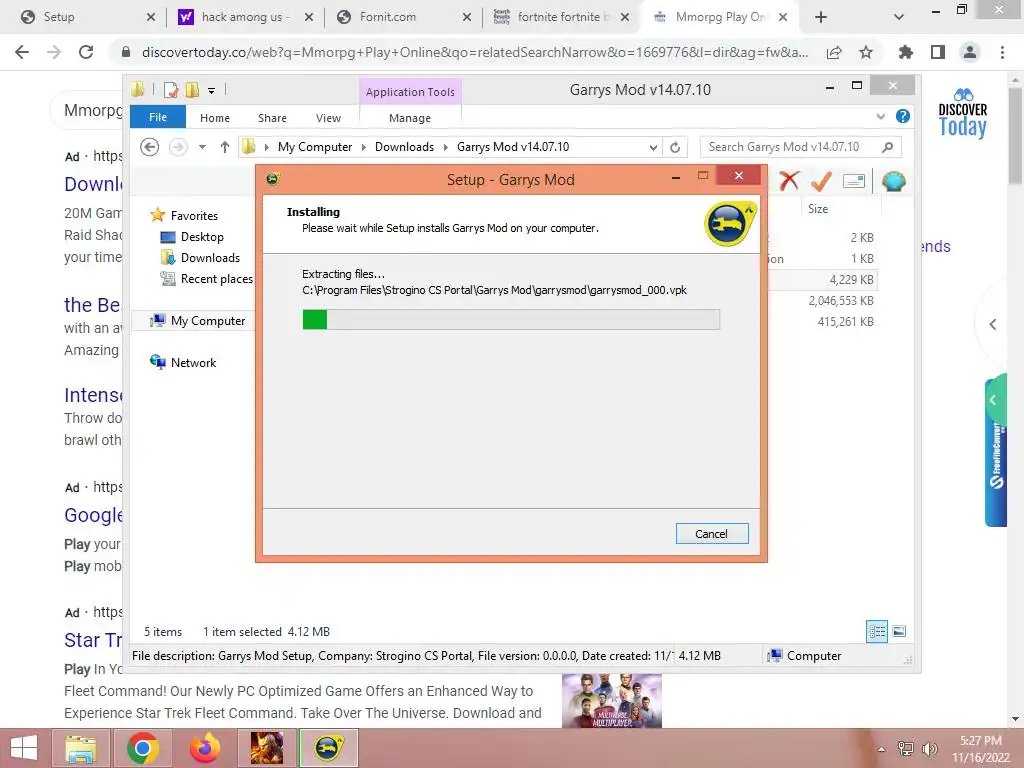Open Explorer help question mark
The width and height of the screenshot is (1024, 768).
point(903,116)
